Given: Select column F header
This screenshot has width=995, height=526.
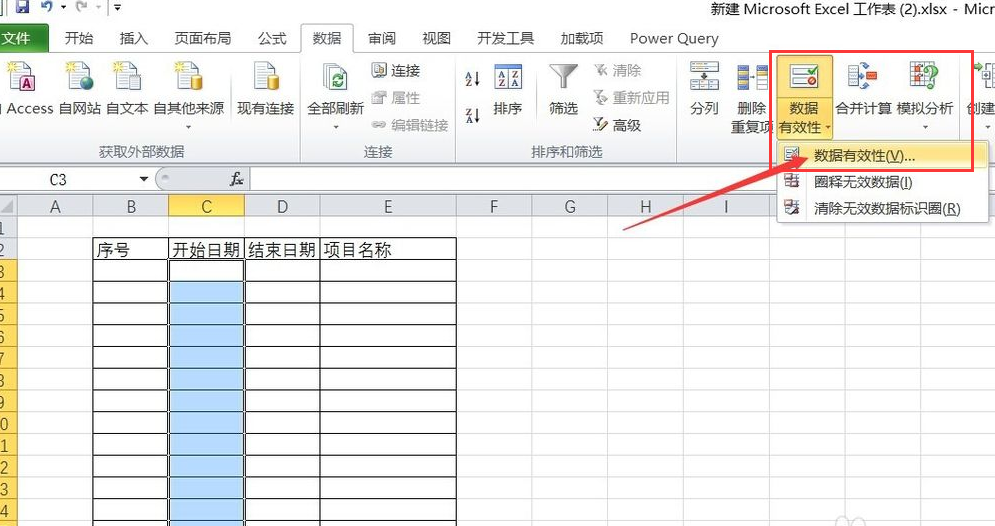Looking at the screenshot, I should point(494,206).
